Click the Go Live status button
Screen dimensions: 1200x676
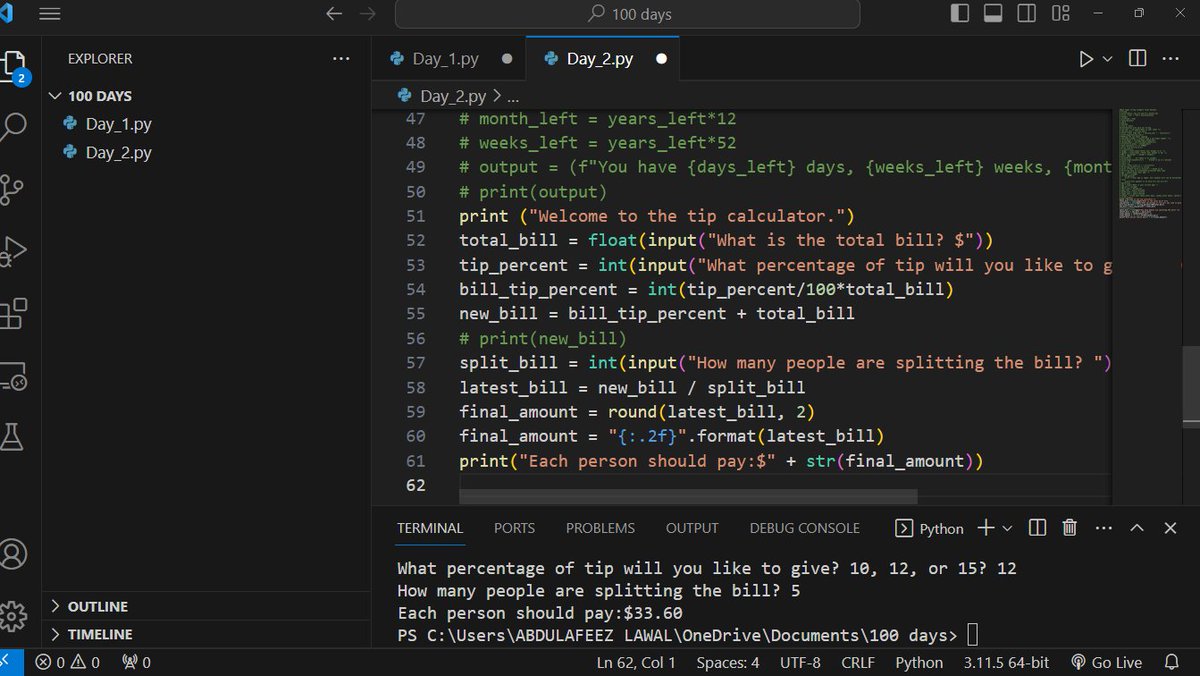tap(1106, 662)
